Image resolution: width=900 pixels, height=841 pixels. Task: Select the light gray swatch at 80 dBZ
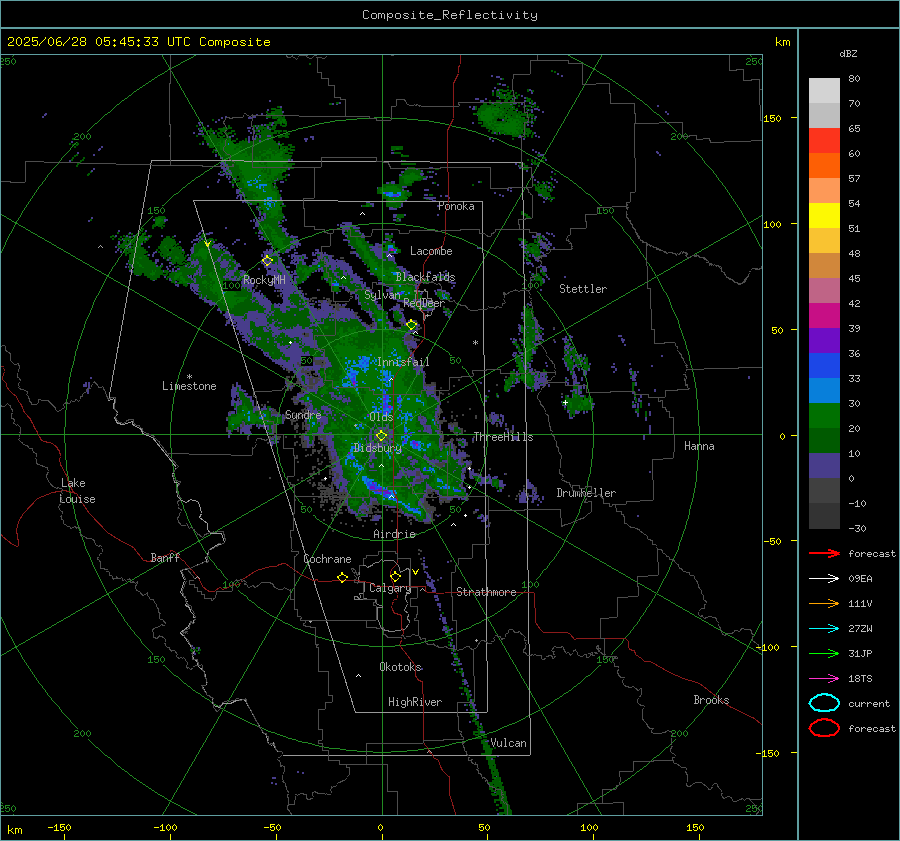[x=824, y=90]
